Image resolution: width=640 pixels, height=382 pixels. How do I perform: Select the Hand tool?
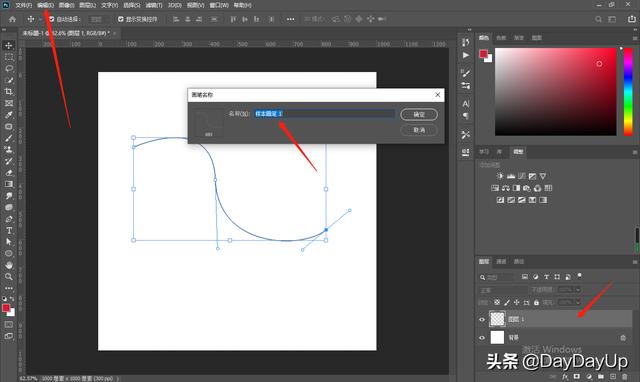click(9, 265)
